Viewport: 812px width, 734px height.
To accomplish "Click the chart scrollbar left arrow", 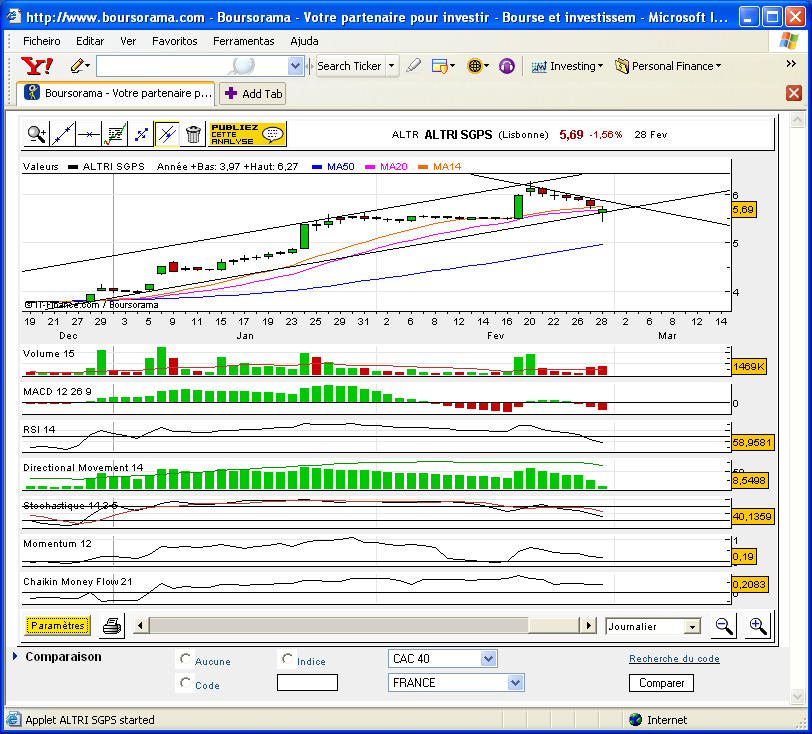I will pos(140,625).
